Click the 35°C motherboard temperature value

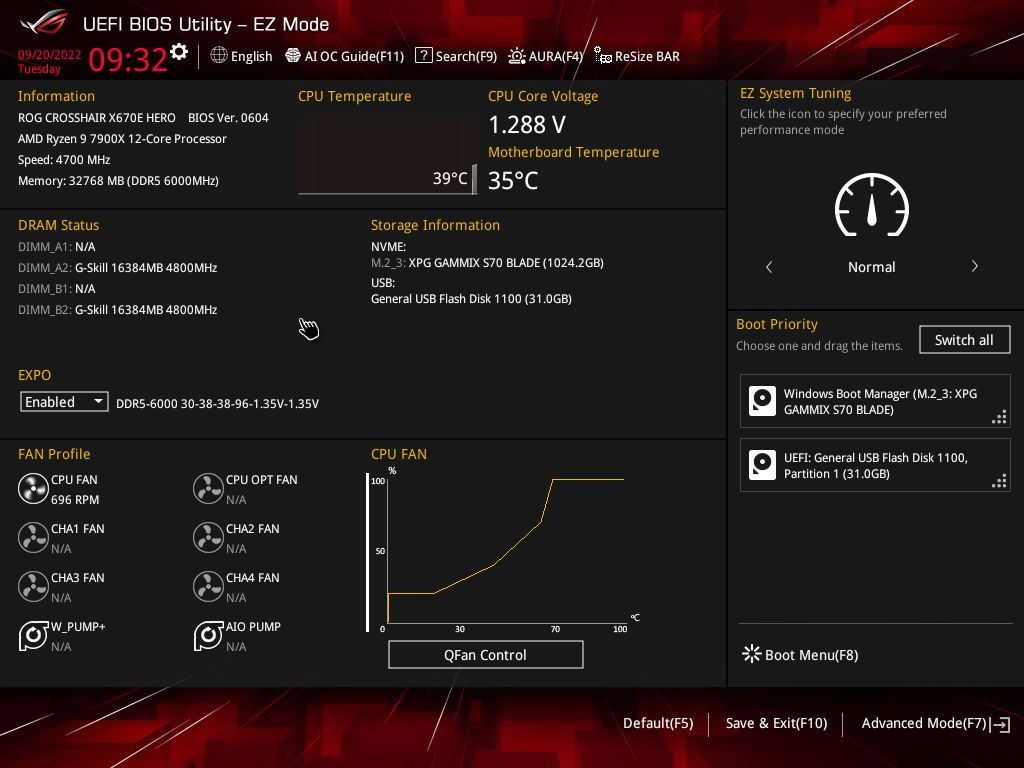[513, 180]
